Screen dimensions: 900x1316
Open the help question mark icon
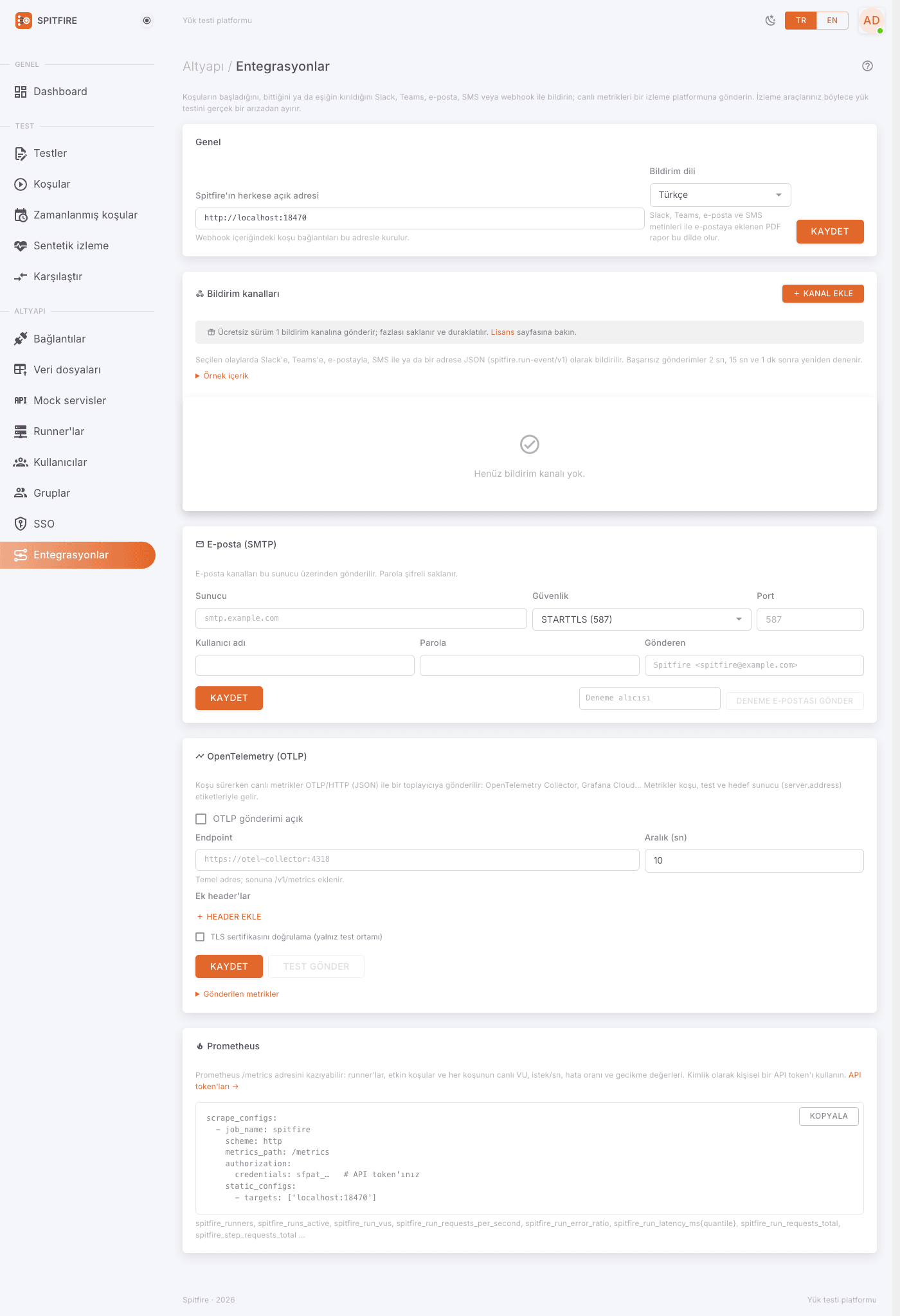[x=867, y=66]
